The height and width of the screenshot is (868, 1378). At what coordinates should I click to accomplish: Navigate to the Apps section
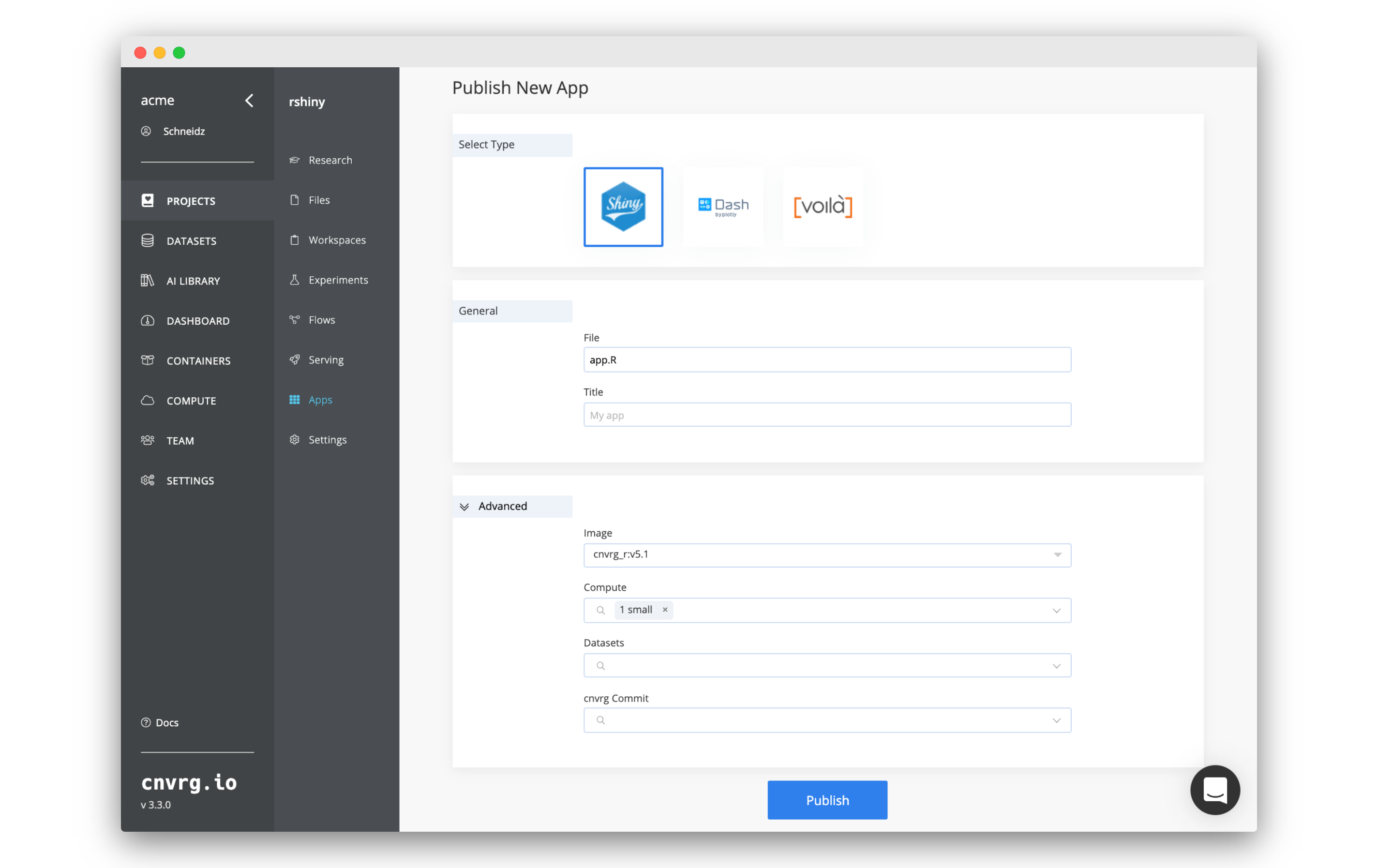tap(321, 399)
